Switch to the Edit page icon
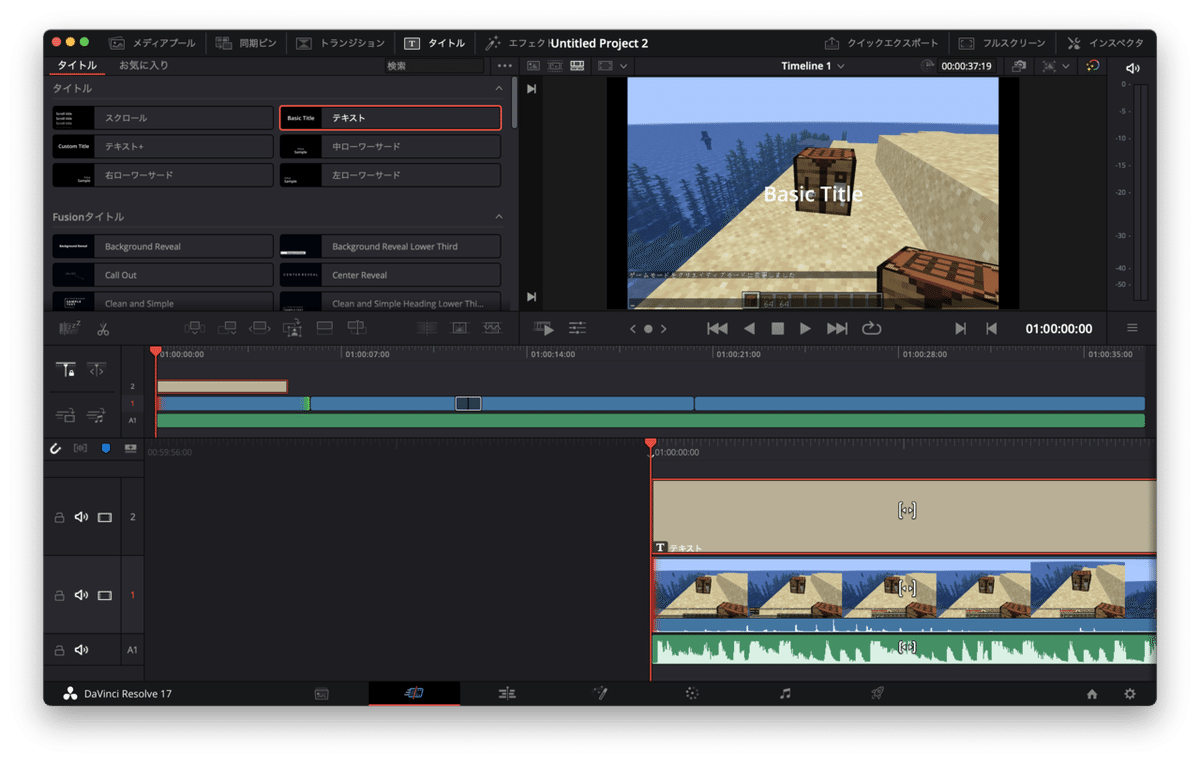Viewport: 1200px width, 763px height. (x=507, y=693)
